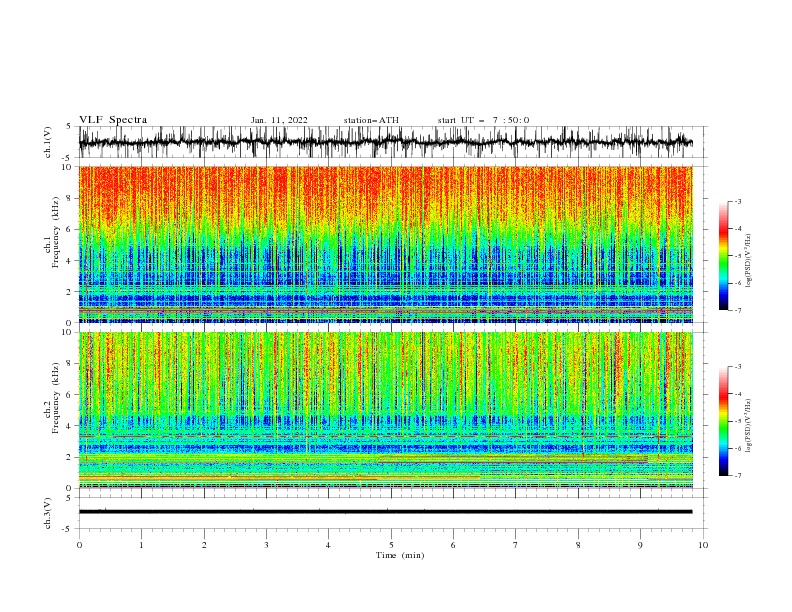Click the ch.3(V) waveform axis label

(x=48, y=513)
